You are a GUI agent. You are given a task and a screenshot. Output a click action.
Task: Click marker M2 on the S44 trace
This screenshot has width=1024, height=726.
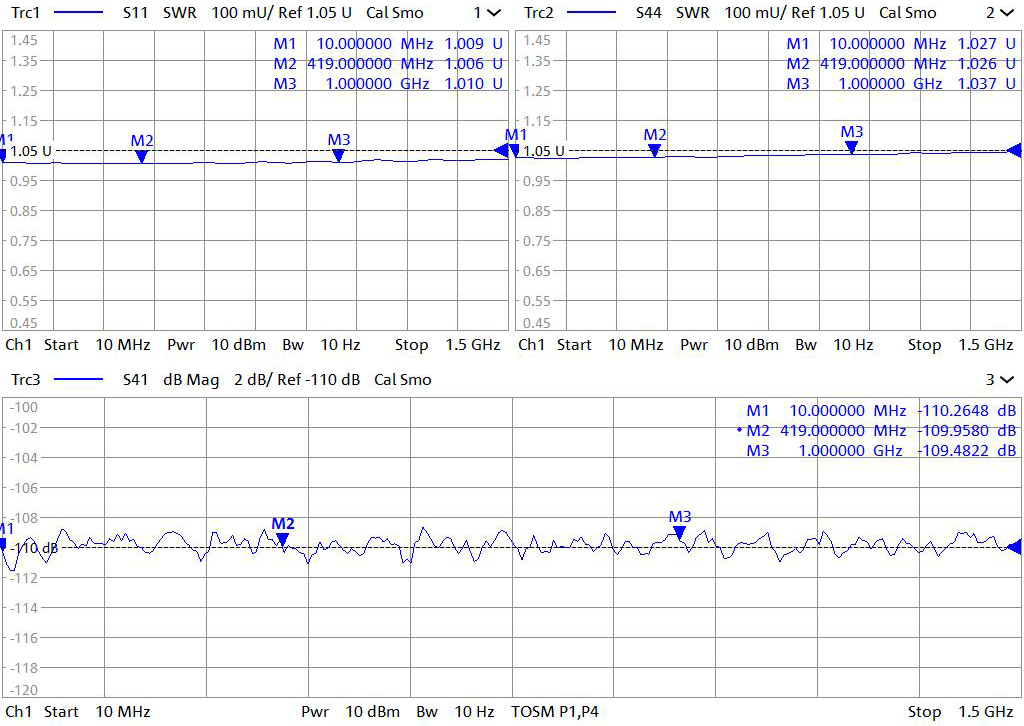(654, 149)
